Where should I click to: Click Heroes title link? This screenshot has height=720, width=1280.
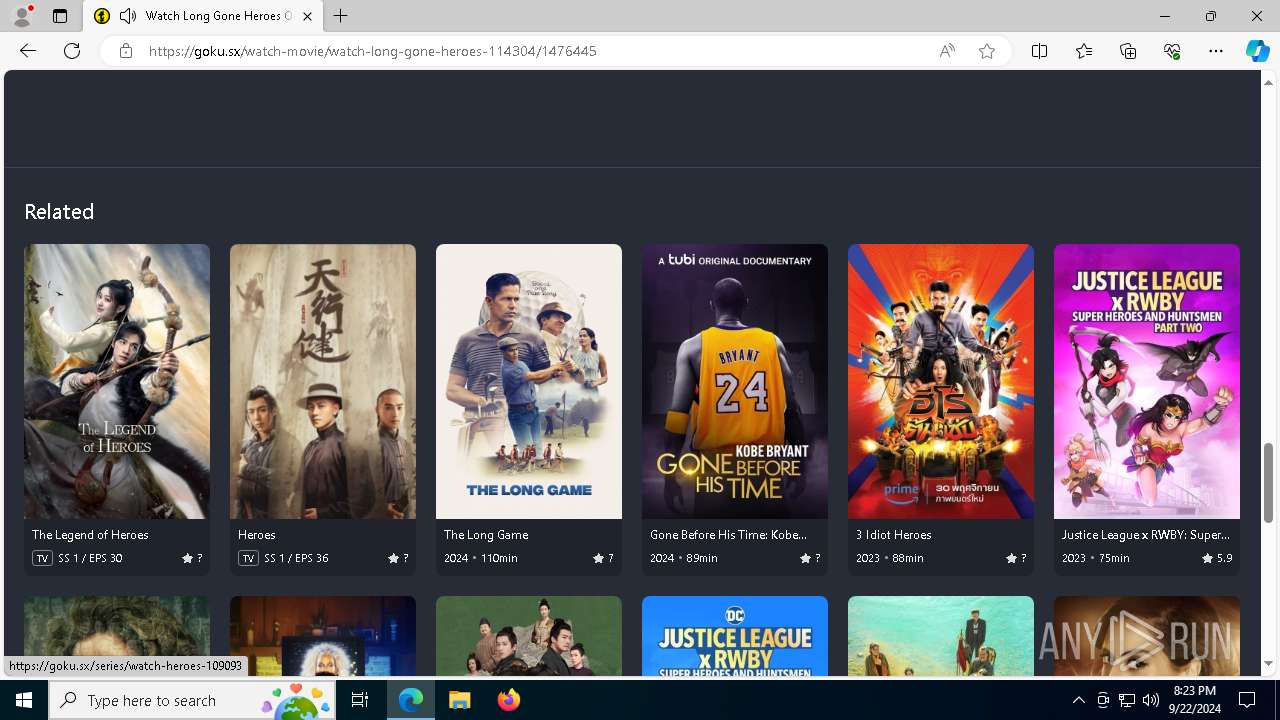coord(257,535)
